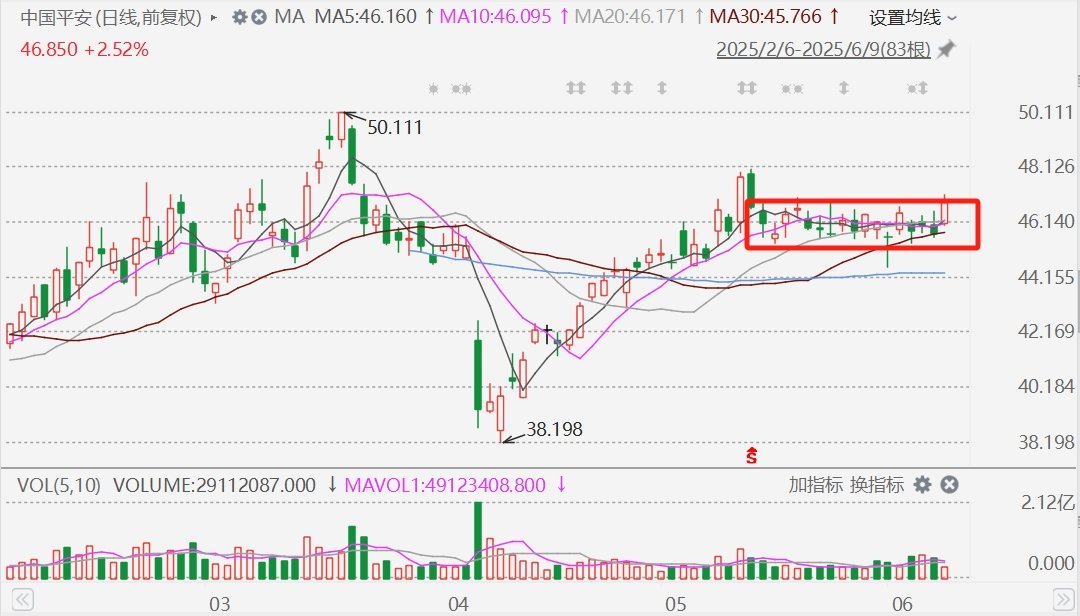Select the MA20:46.171 moving average label
1080x616 pixels.
[630, 17]
